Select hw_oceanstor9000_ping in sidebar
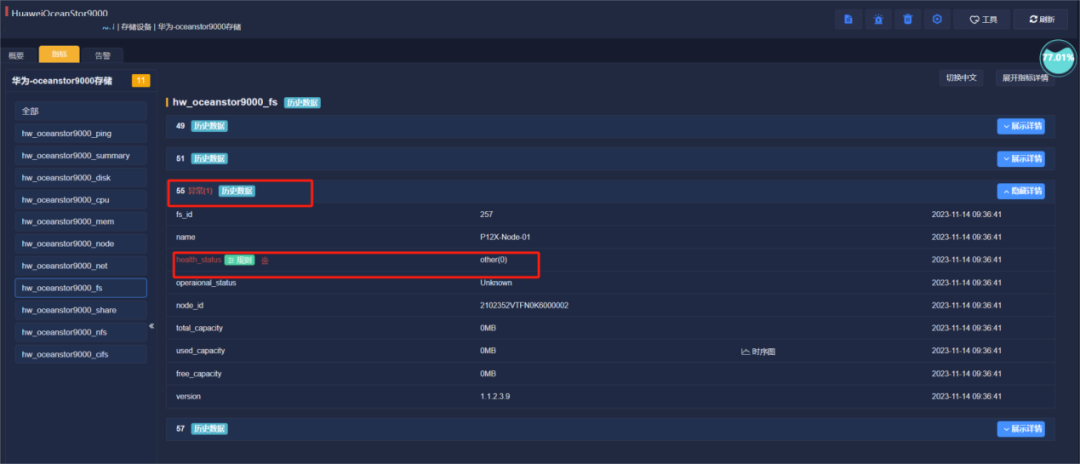1080x464 pixels. point(81,134)
